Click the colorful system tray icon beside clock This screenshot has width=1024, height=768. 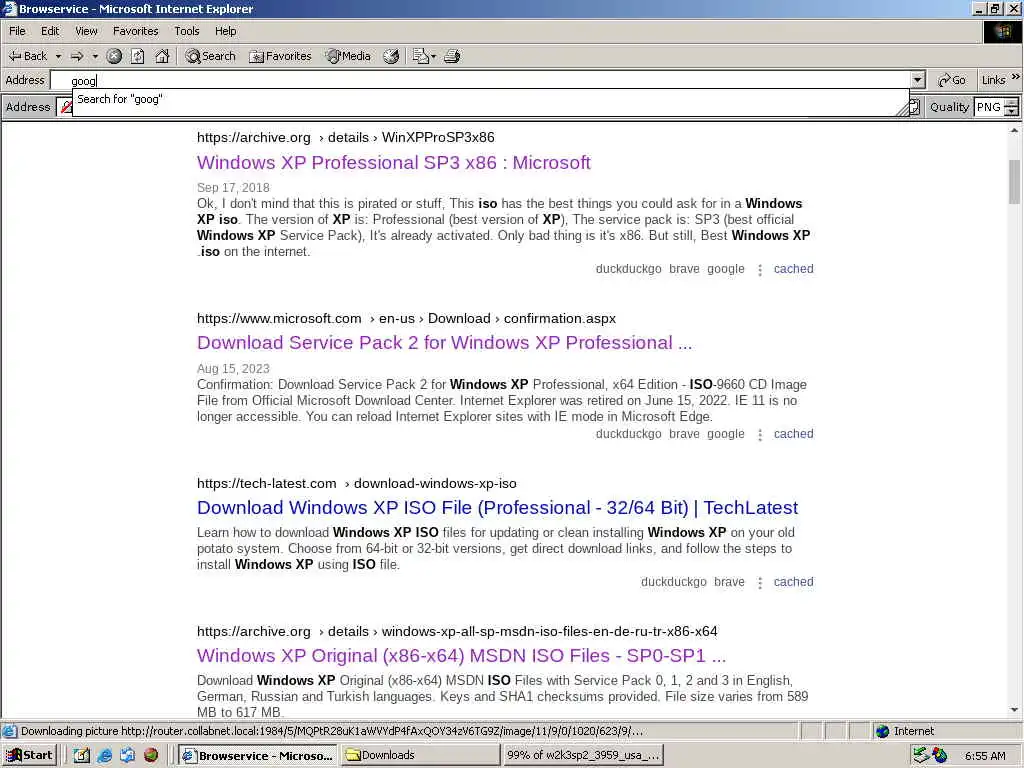click(940, 756)
